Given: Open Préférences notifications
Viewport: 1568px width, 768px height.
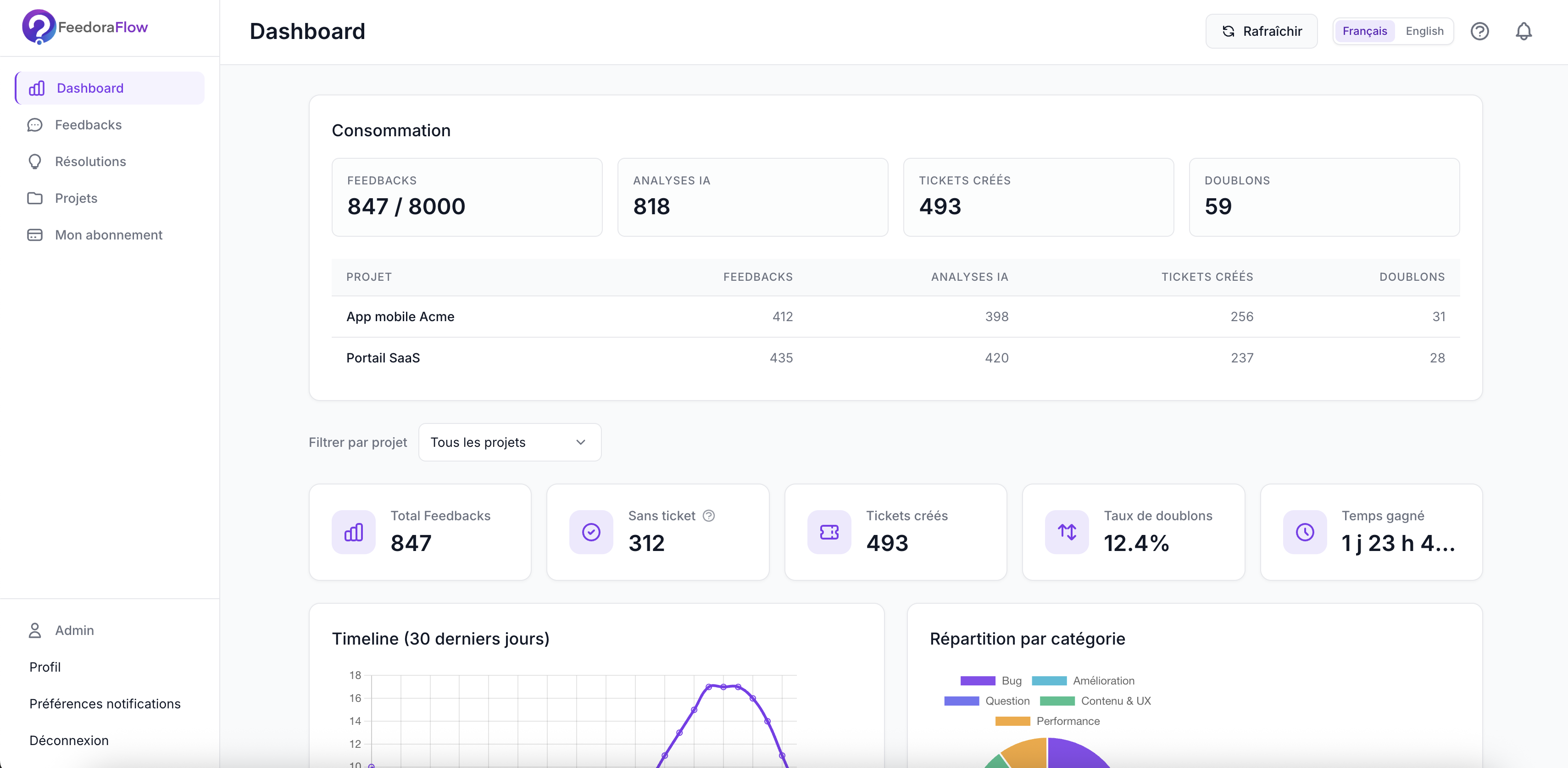Looking at the screenshot, I should coord(105,703).
